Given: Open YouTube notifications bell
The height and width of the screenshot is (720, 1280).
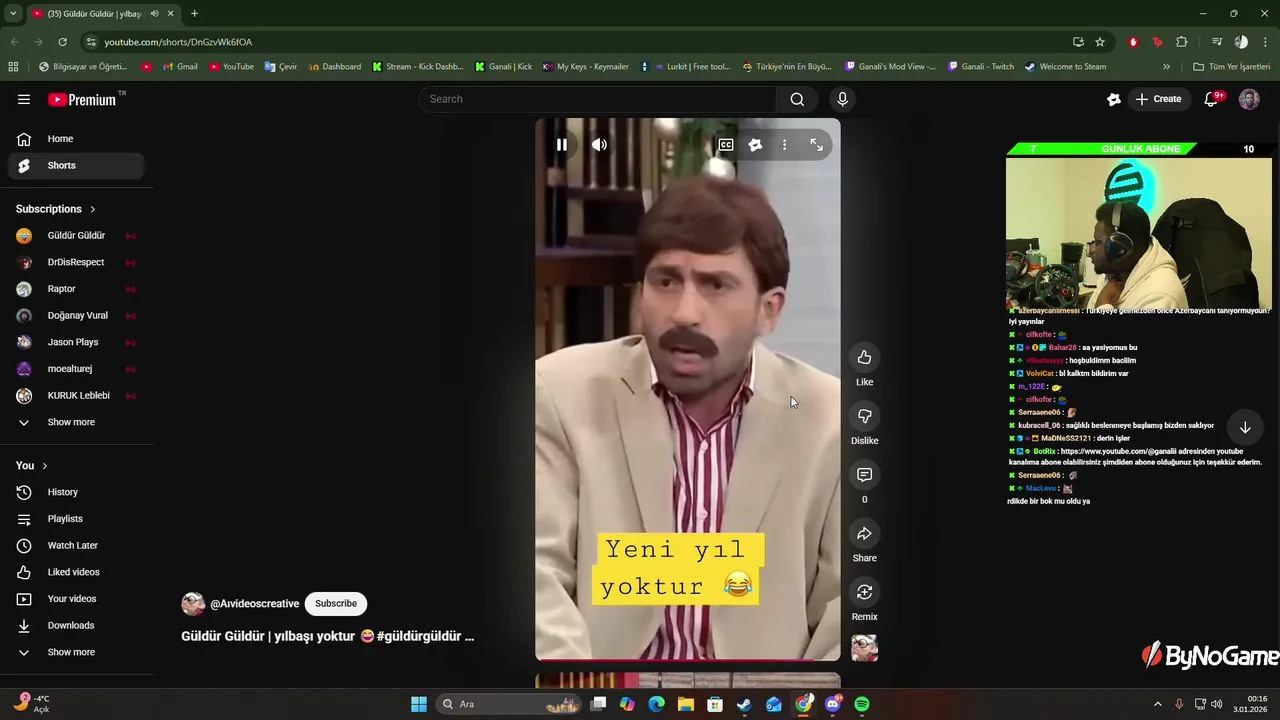Looking at the screenshot, I should tap(1212, 99).
